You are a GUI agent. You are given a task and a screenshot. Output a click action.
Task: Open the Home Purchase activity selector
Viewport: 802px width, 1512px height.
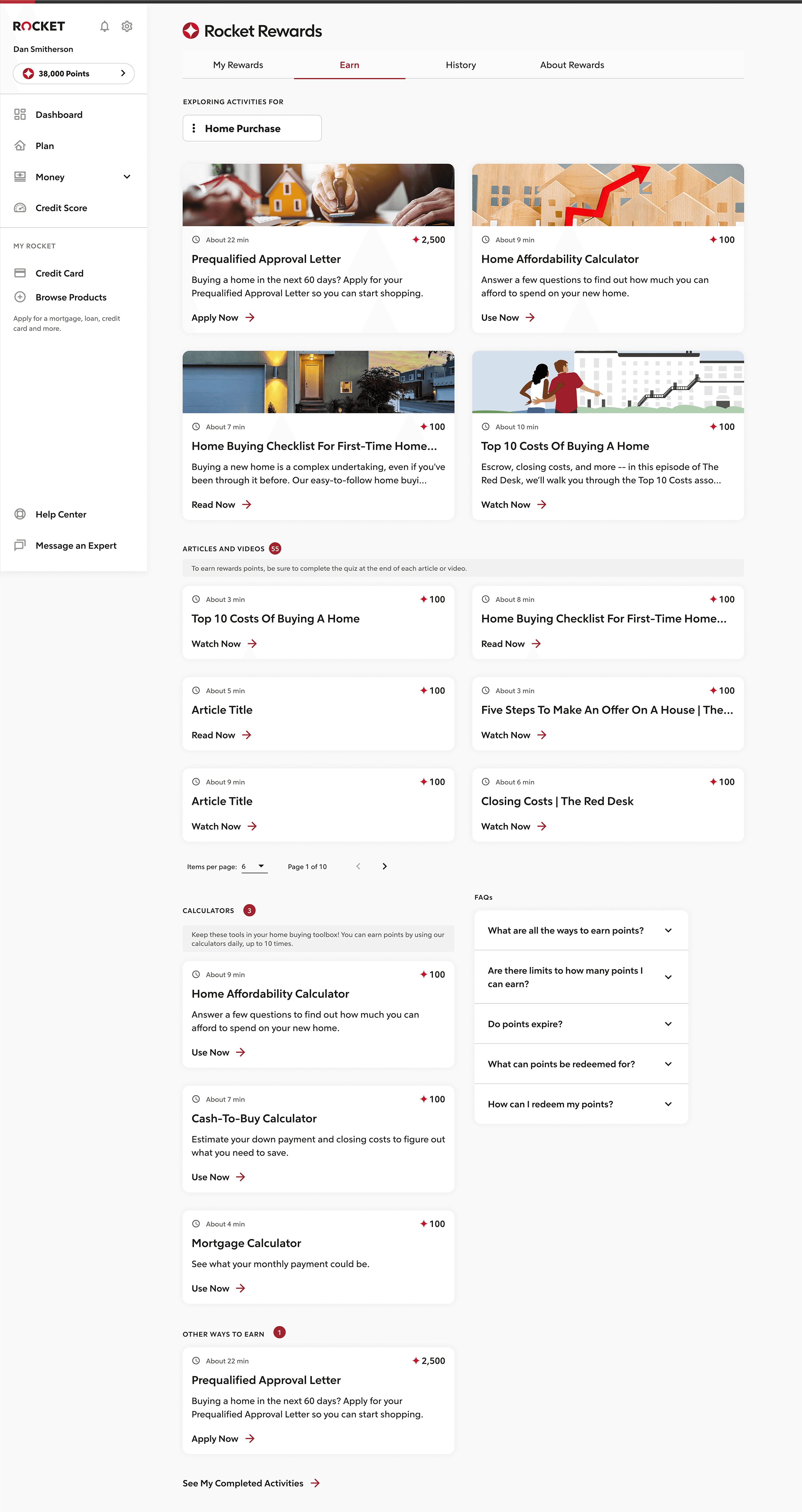tap(252, 128)
